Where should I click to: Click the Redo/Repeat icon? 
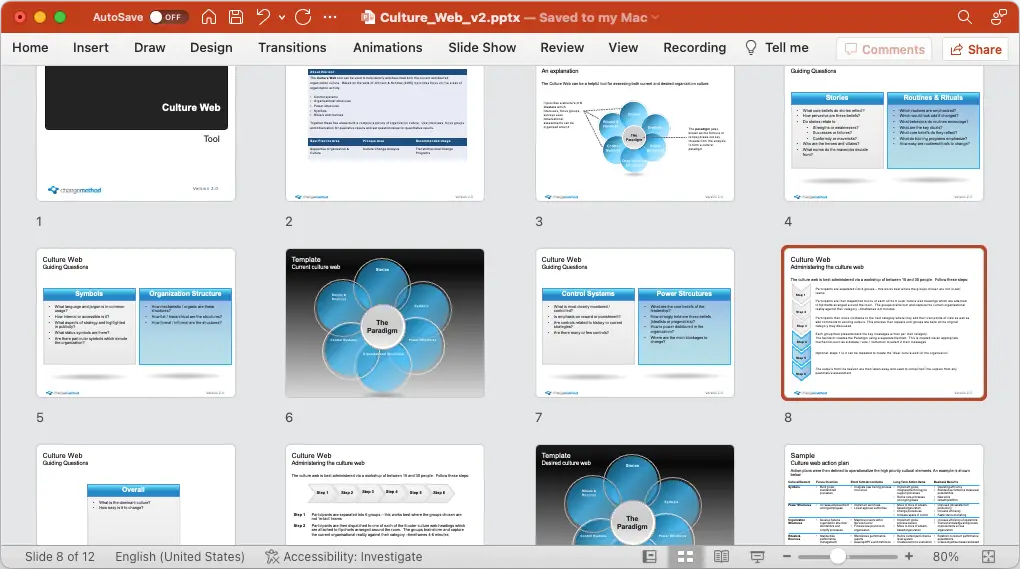coord(303,17)
